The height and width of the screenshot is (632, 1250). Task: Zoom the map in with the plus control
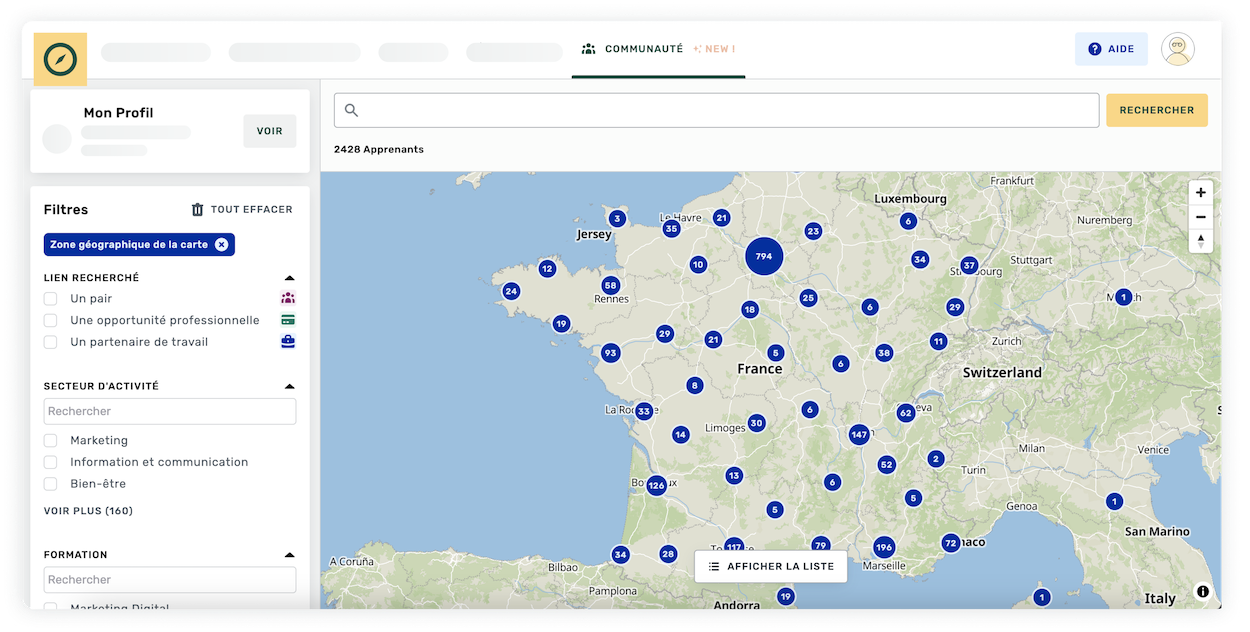(x=1200, y=192)
